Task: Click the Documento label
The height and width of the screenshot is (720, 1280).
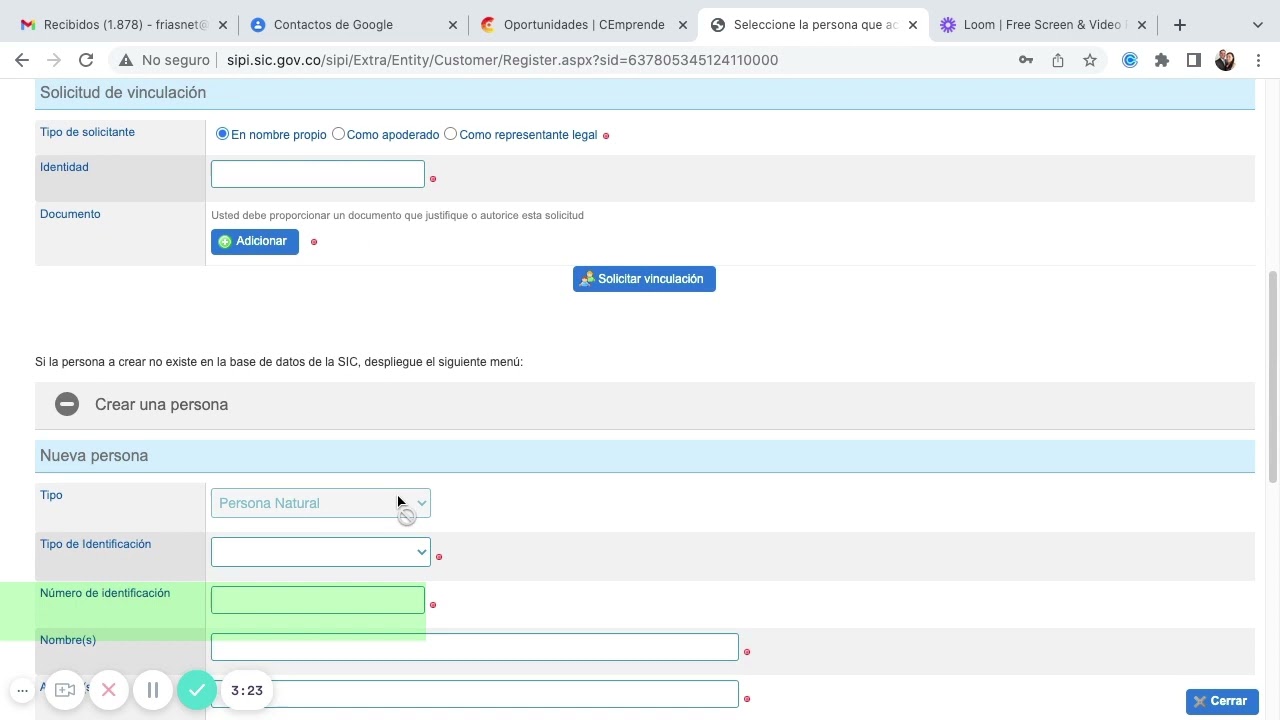Action: (70, 214)
